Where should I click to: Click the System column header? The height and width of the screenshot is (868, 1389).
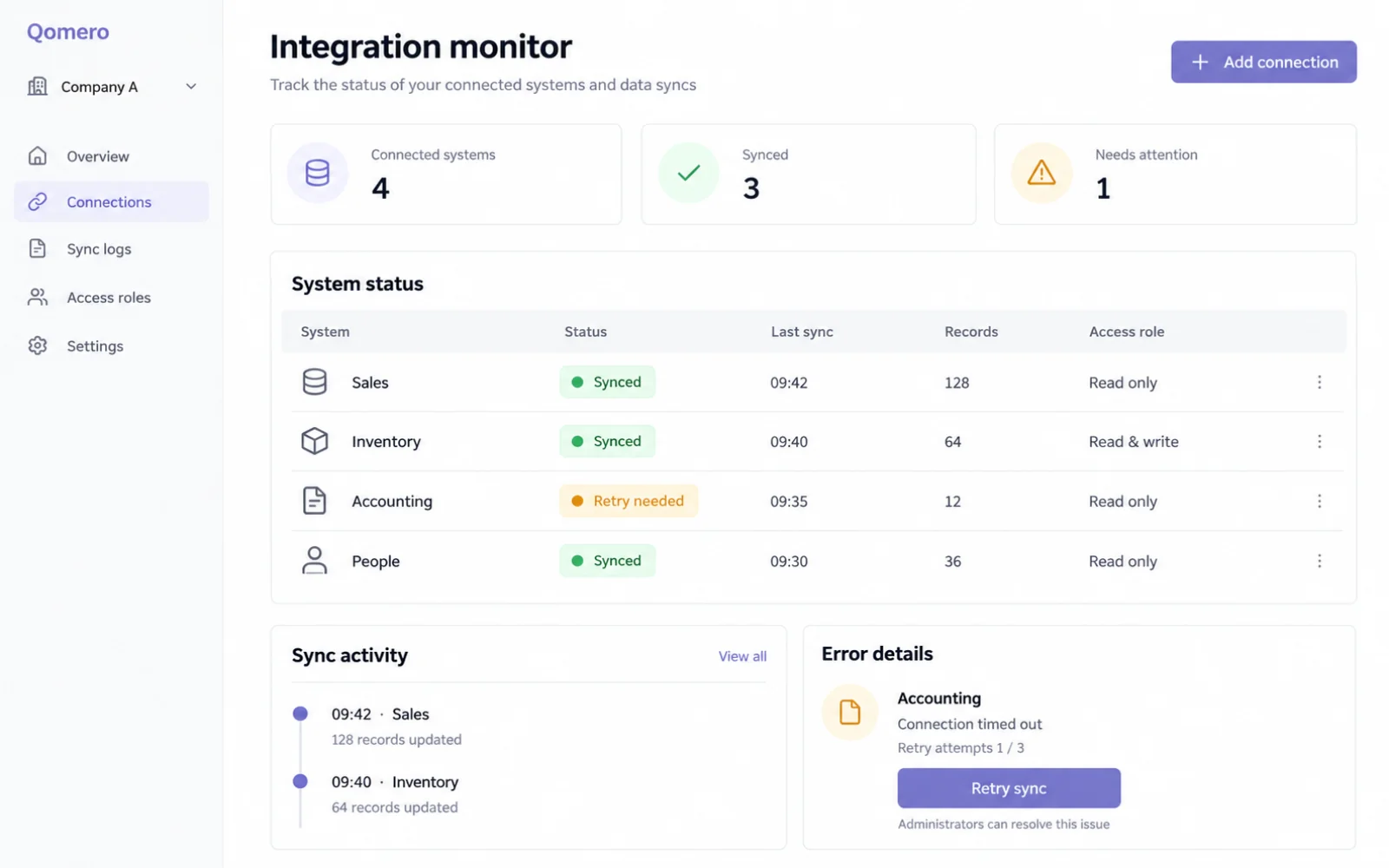326,332
